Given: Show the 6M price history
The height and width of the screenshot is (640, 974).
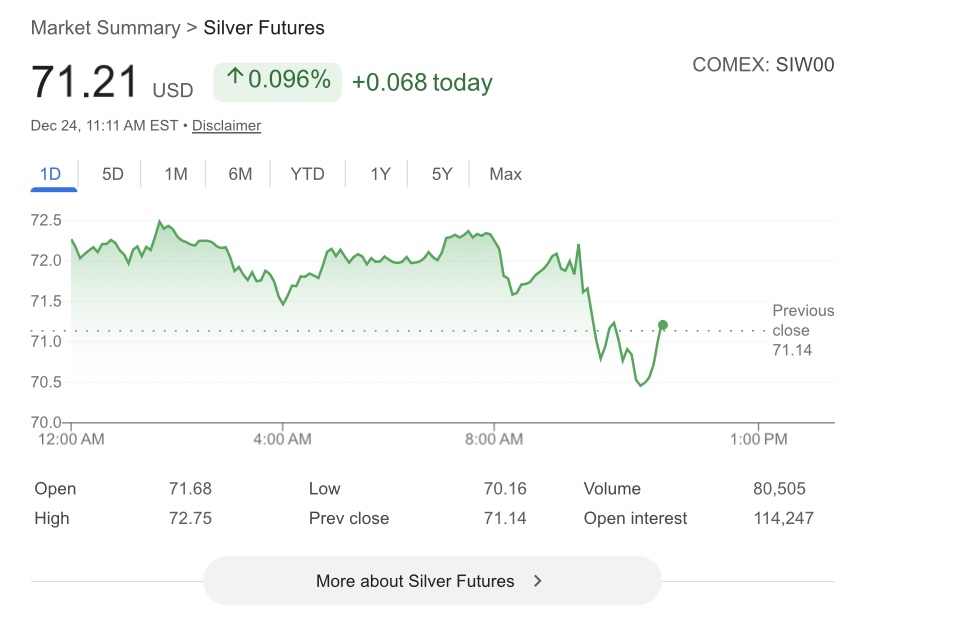Looking at the screenshot, I should [x=240, y=174].
